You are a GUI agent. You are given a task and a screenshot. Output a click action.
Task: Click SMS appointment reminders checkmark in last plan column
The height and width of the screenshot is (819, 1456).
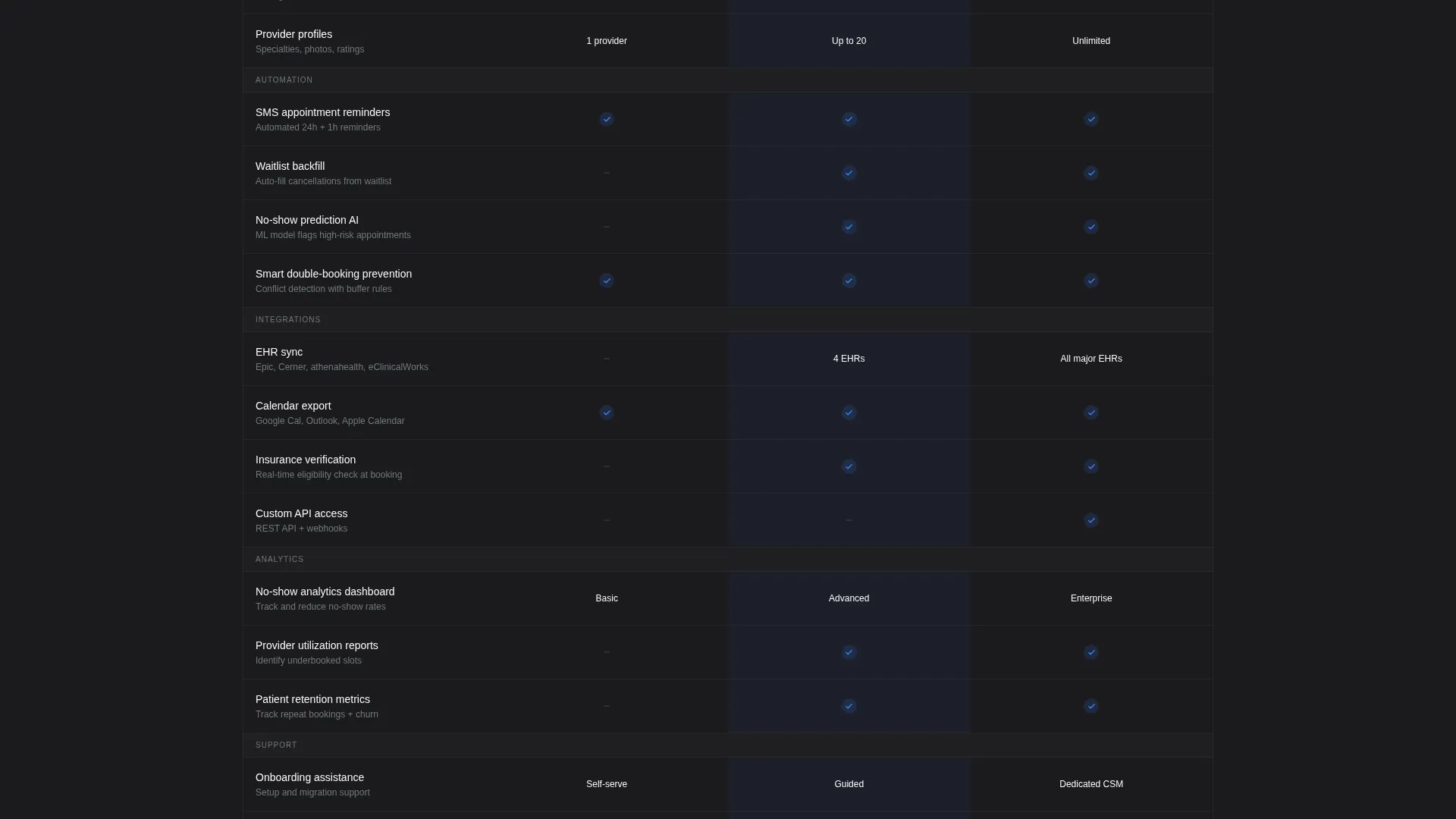(x=1091, y=119)
